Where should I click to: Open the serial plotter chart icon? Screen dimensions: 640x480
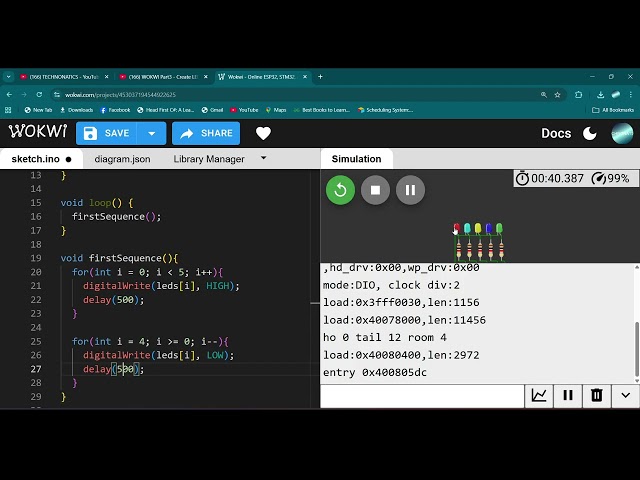point(539,395)
